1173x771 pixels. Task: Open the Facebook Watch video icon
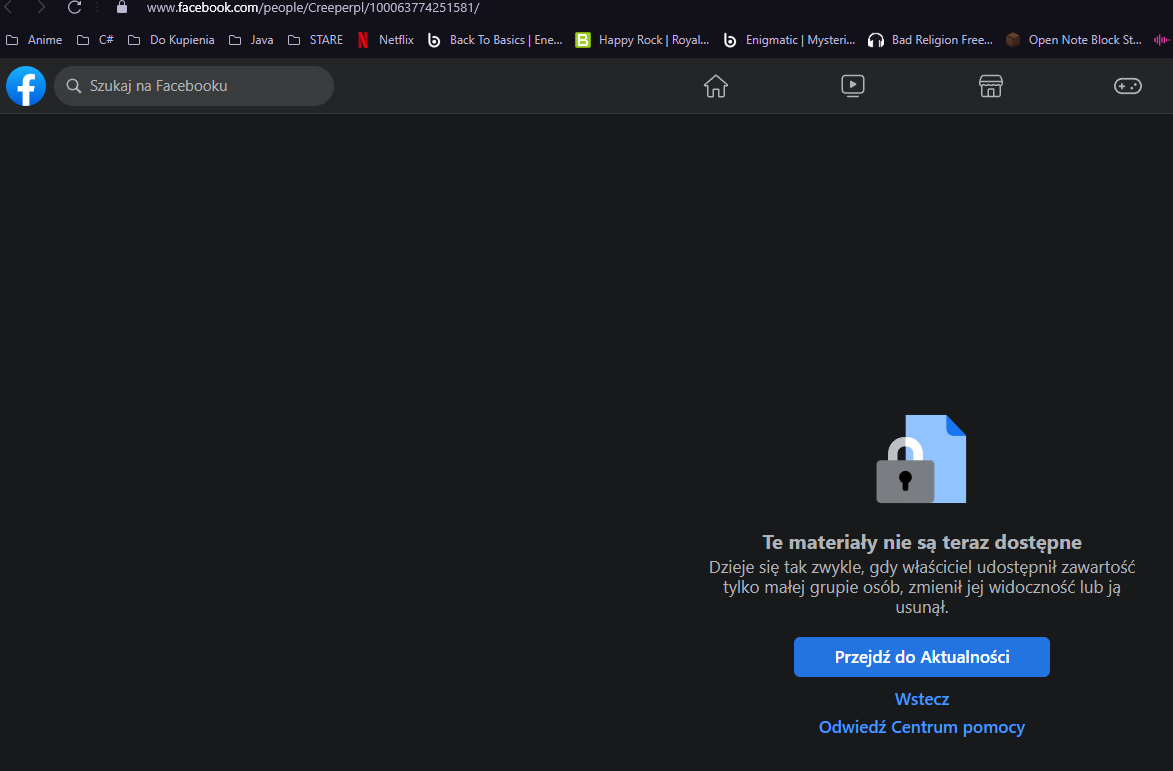[x=853, y=86]
